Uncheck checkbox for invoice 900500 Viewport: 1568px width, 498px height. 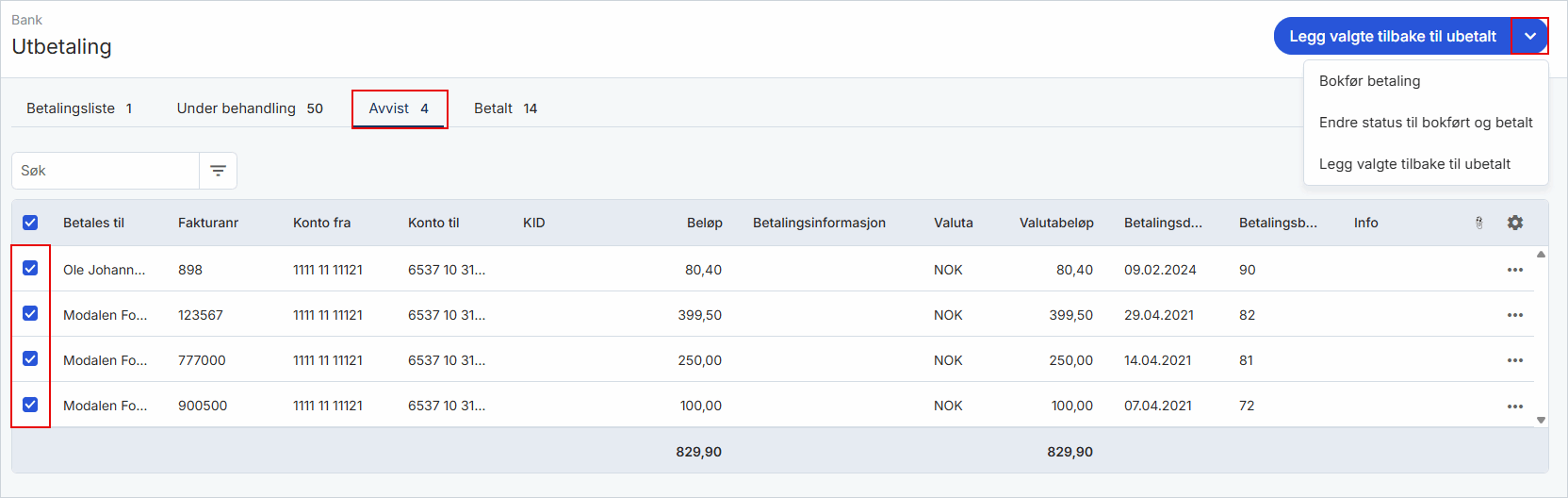tap(30, 405)
